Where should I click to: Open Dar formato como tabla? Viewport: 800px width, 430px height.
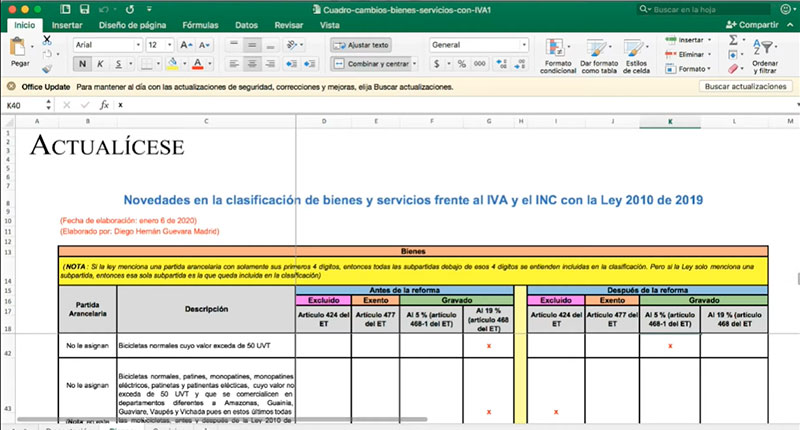click(599, 56)
